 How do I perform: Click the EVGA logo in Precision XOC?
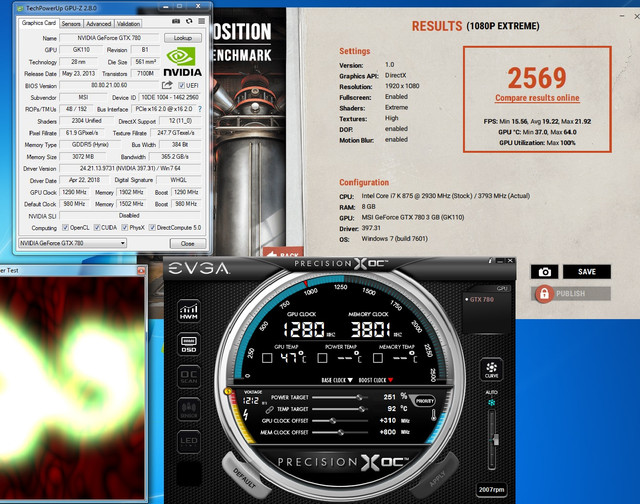199,268
